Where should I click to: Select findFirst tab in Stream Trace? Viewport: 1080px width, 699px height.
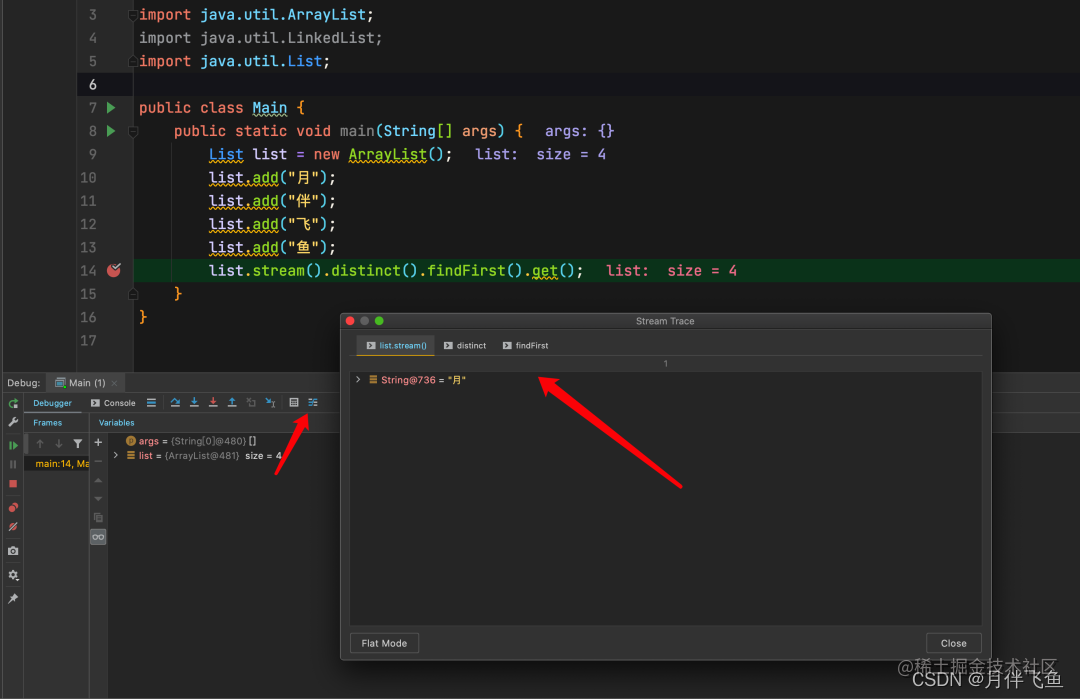click(526, 346)
